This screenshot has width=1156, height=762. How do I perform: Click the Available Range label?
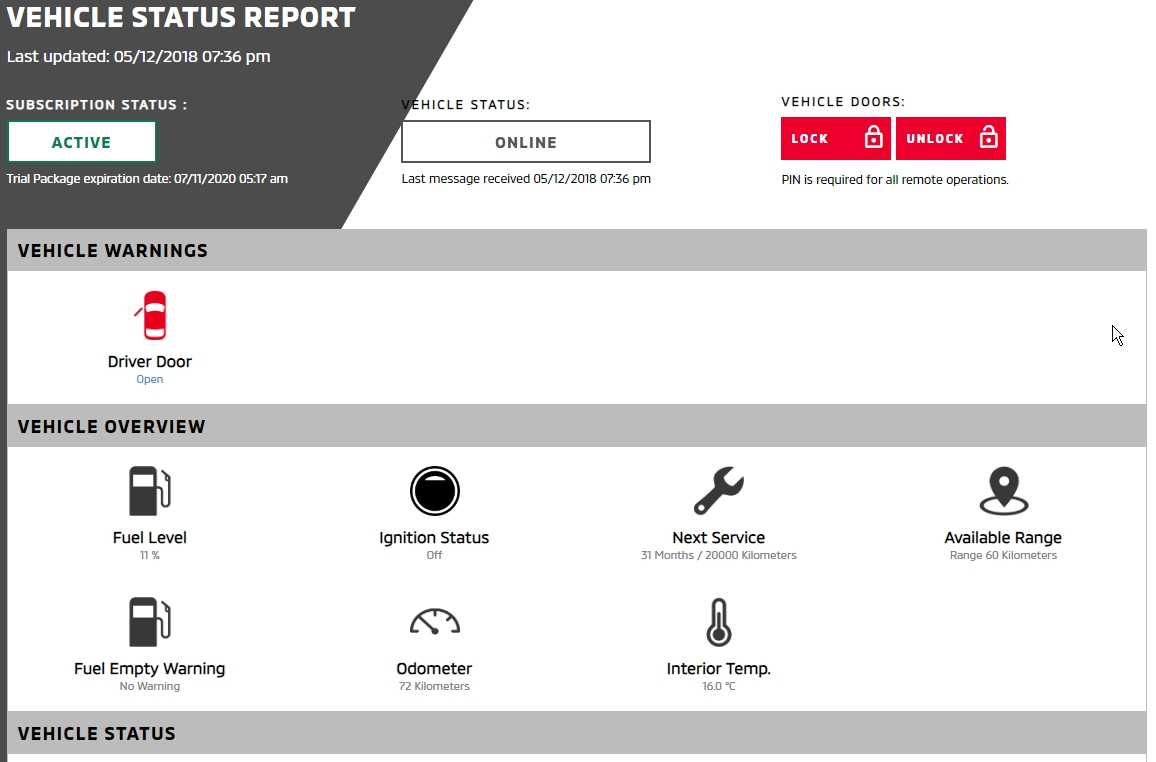[1003, 538]
